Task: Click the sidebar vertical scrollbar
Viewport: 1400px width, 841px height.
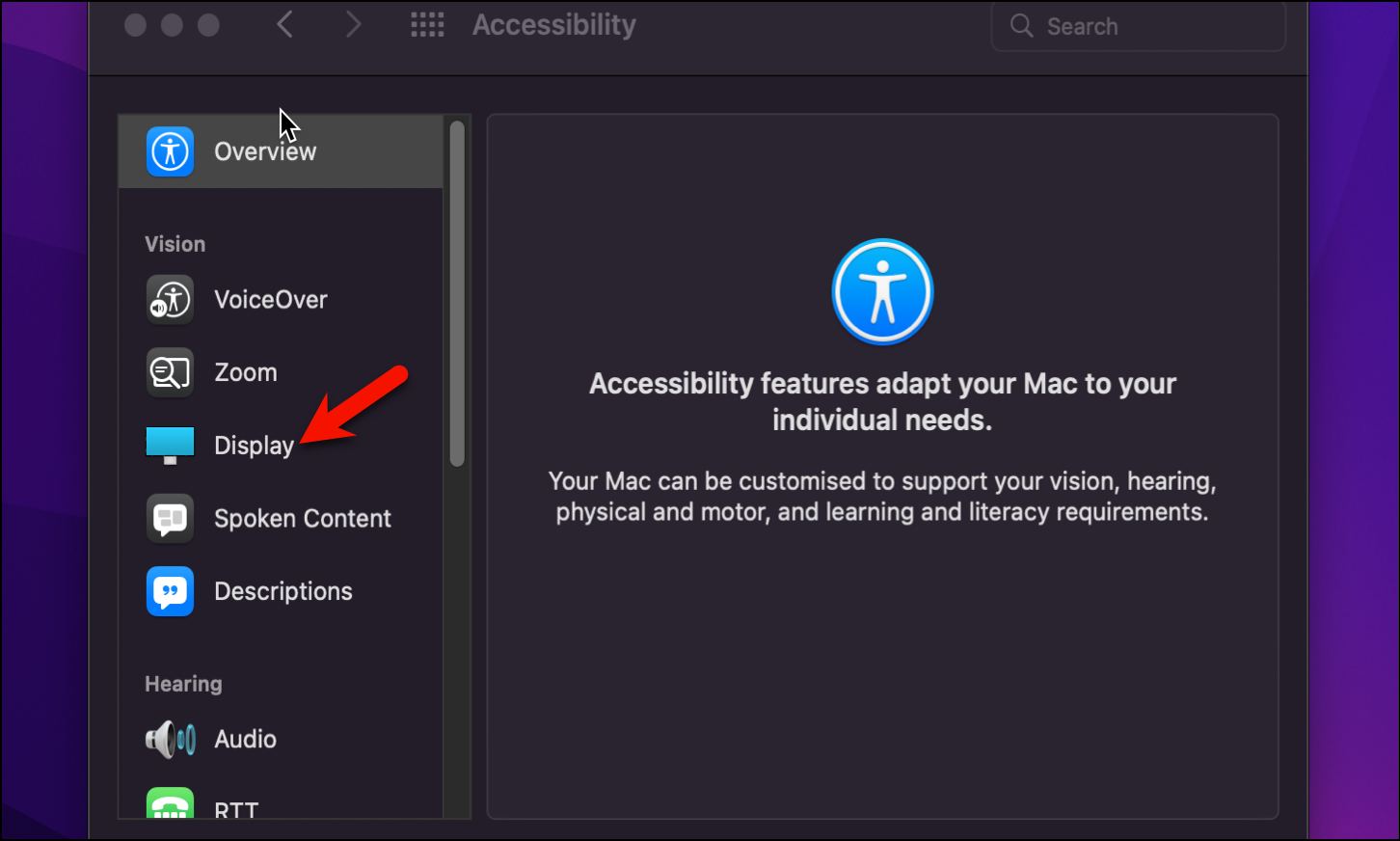Action: click(x=457, y=294)
